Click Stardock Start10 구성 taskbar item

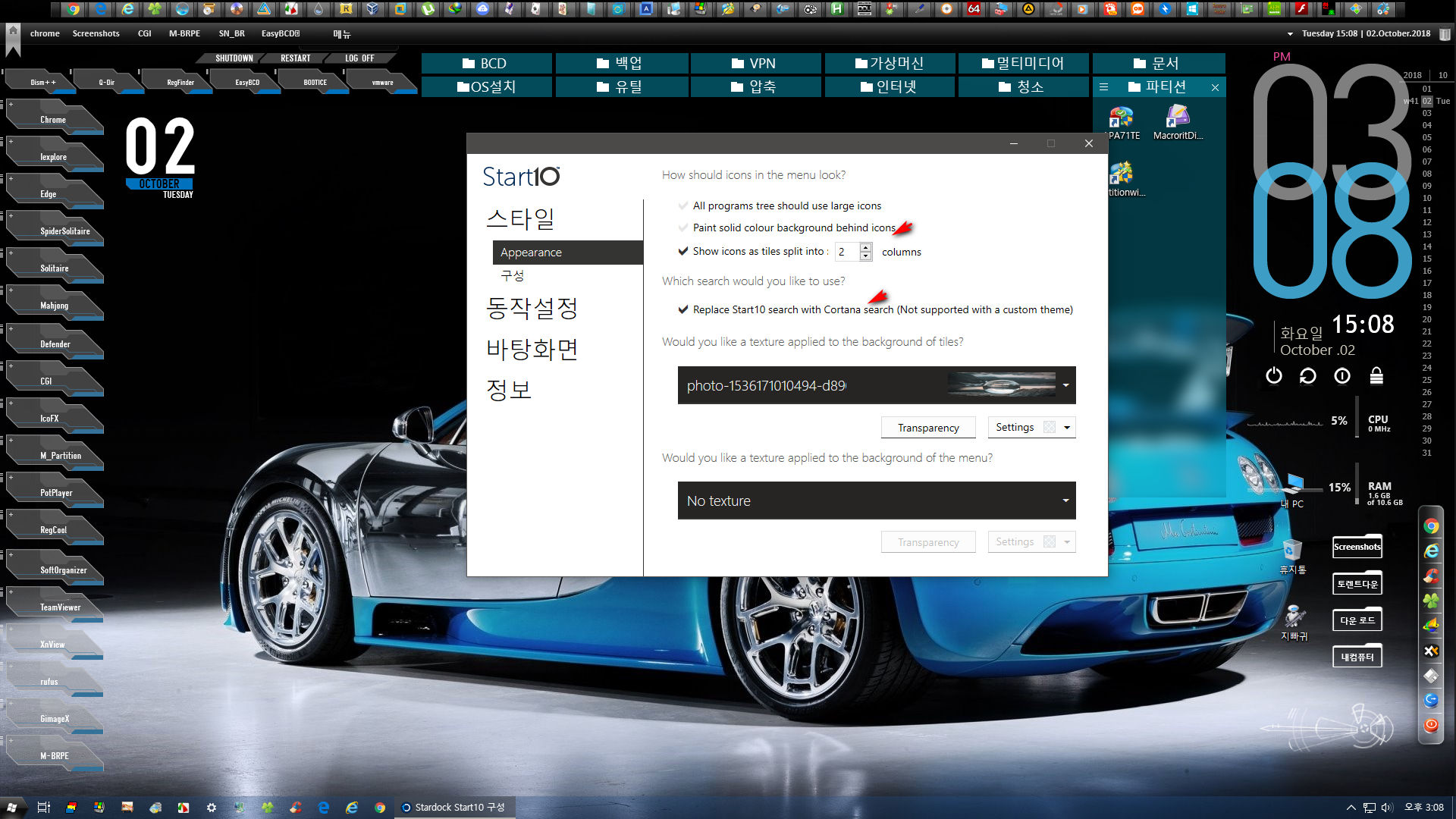(453, 808)
